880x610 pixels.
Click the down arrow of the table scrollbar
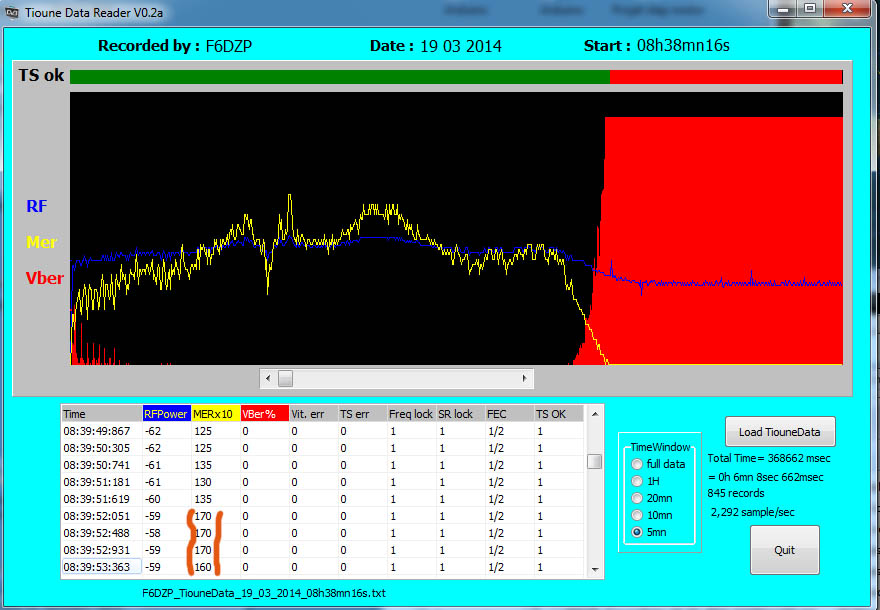594,571
